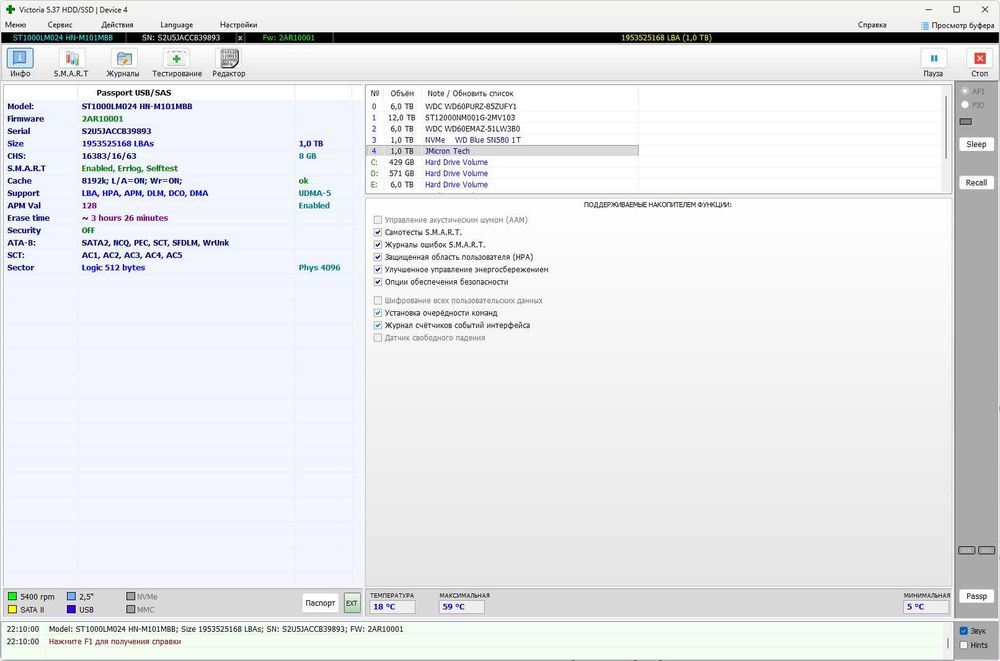Select the PIO radio button
Image resolution: width=1000 pixels, height=661 pixels.
click(x=965, y=105)
